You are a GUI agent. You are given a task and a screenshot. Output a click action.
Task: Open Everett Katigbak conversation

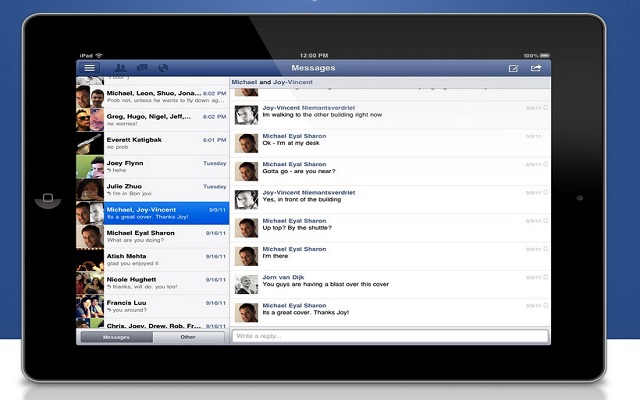pyautogui.click(x=153, y=143)
